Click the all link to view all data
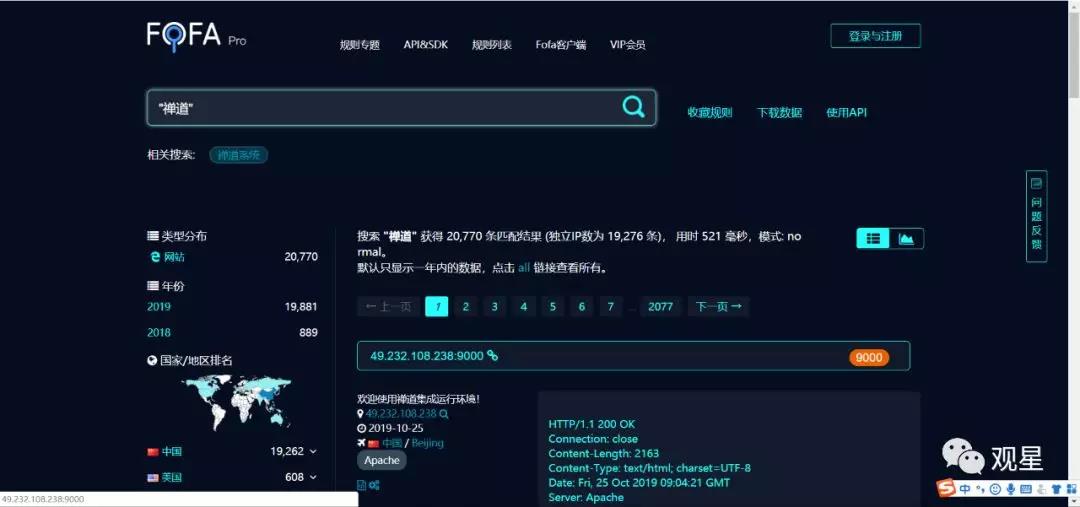 pyautogui.click(x=523, y=269)
